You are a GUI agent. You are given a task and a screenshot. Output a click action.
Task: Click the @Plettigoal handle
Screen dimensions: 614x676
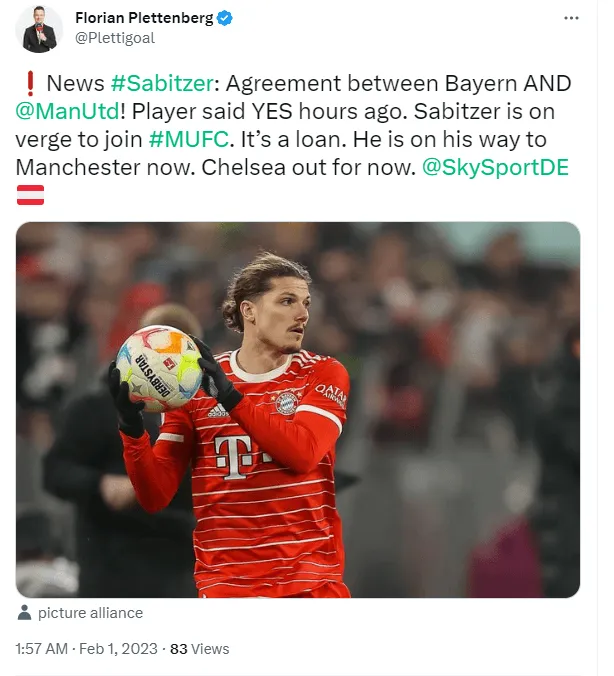(x=115, y=38)
